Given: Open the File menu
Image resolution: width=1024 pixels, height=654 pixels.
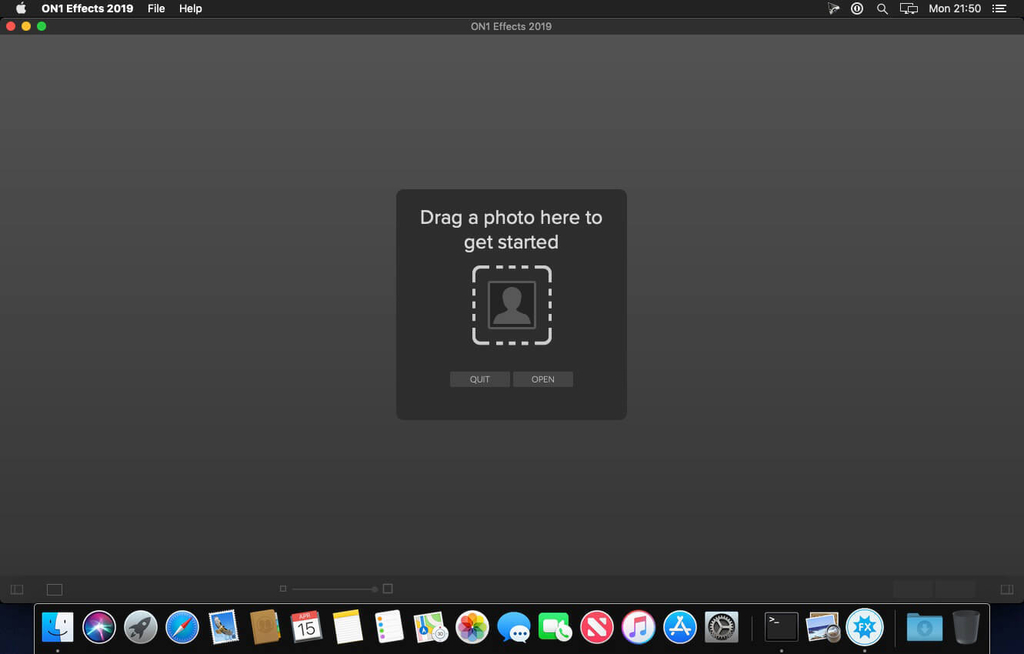Looking at the screenshot, I should [156, 8].
